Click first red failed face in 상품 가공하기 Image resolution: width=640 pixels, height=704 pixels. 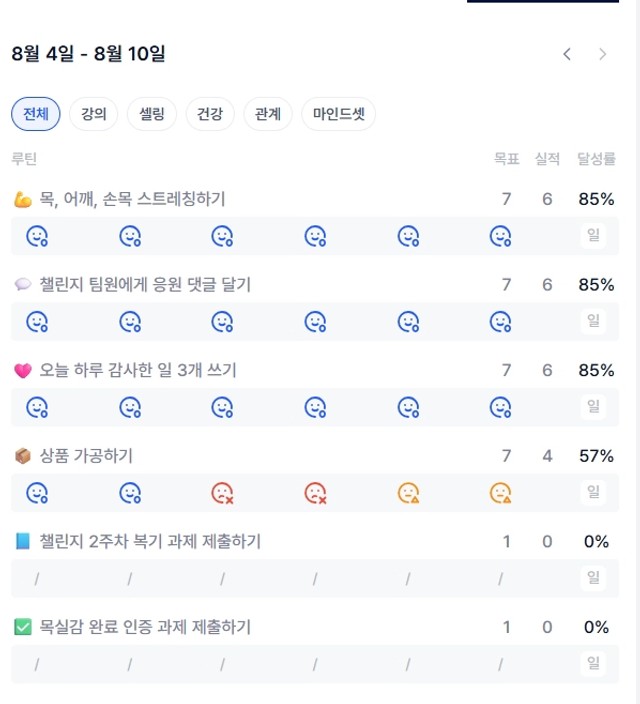(222, 493)
